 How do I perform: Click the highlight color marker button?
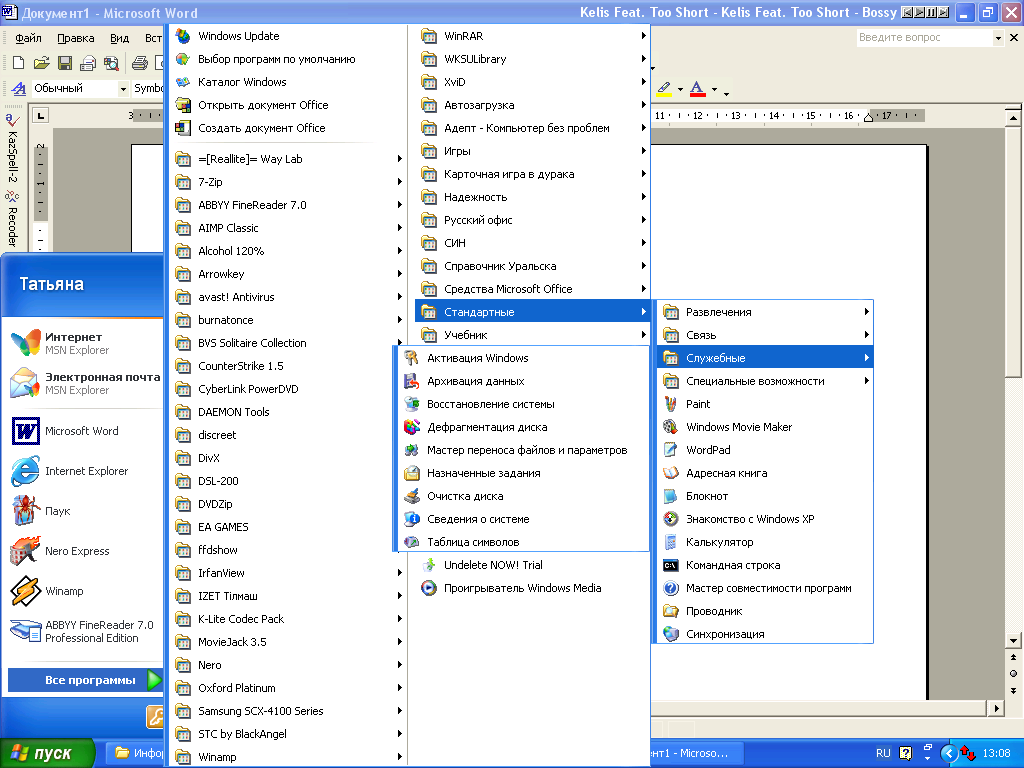point(664,89)
